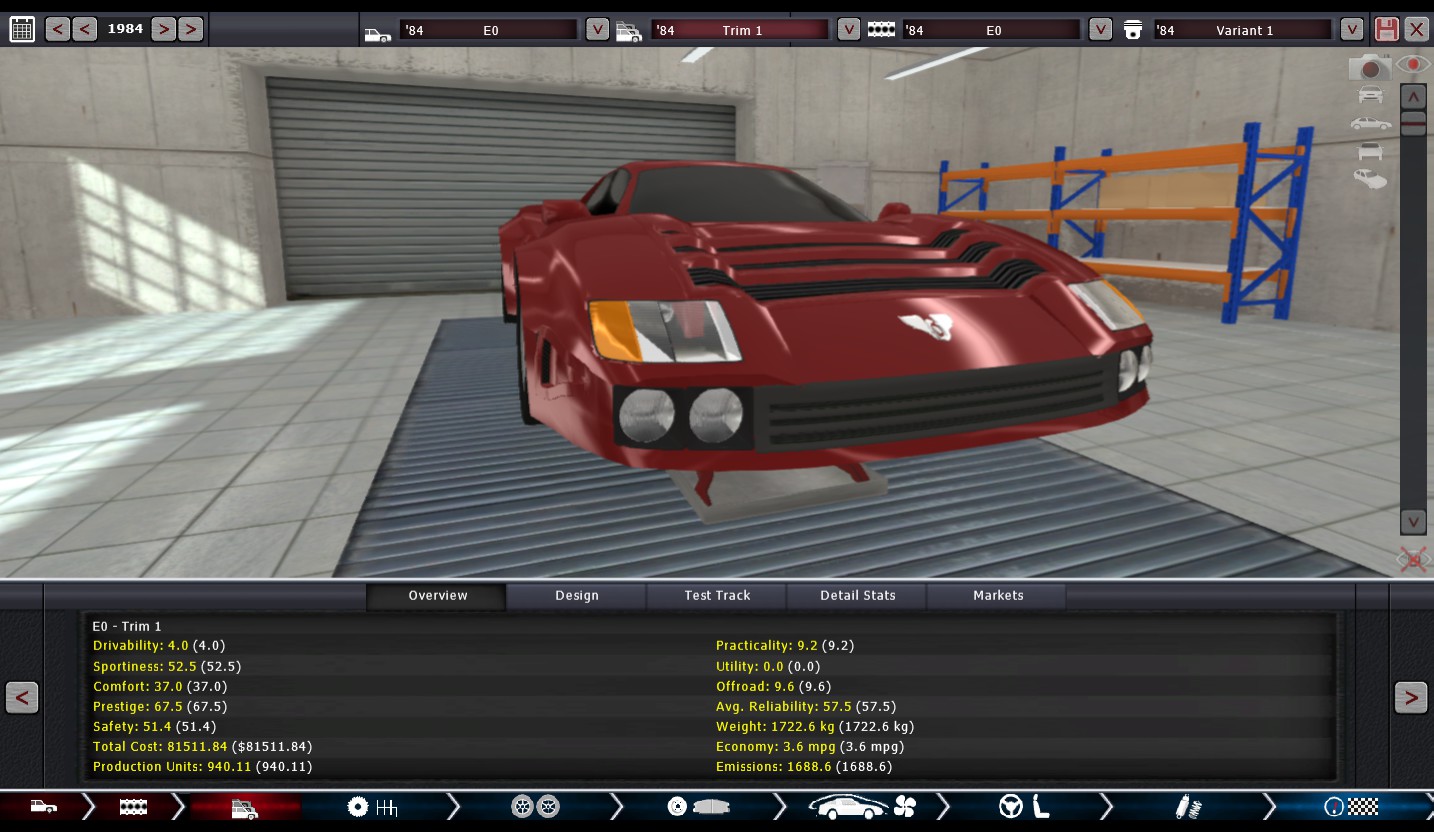Click the Utility: 0.0 stat
The image size is (1434, 832).
tap(768, 666)
